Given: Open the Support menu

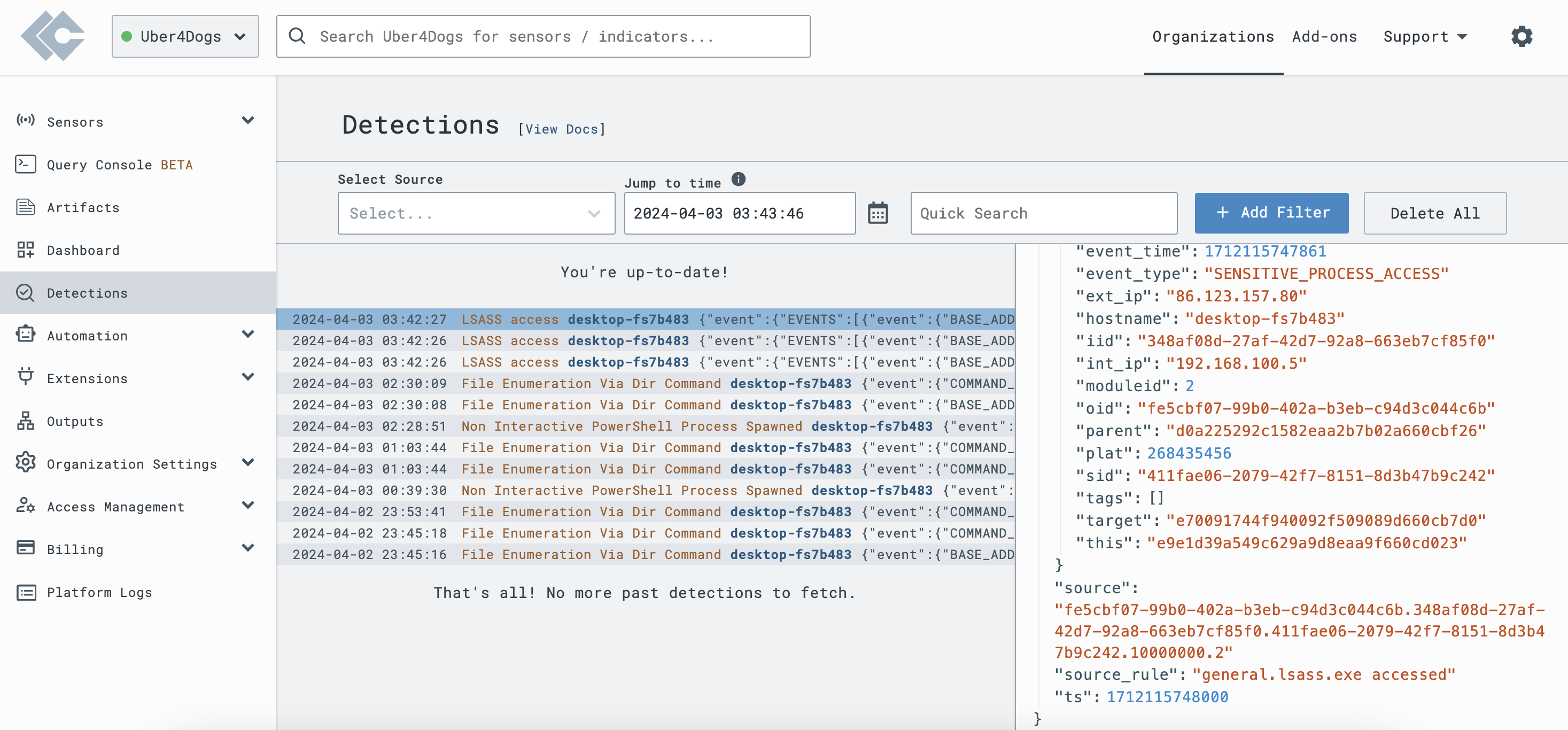Looking at the screenshot, I should [x=1424, y=36].
